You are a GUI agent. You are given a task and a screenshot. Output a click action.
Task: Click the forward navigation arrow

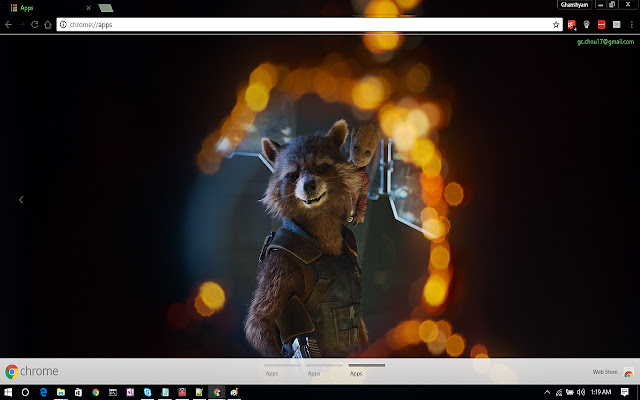pyautogui.click(x=21, y=24)
